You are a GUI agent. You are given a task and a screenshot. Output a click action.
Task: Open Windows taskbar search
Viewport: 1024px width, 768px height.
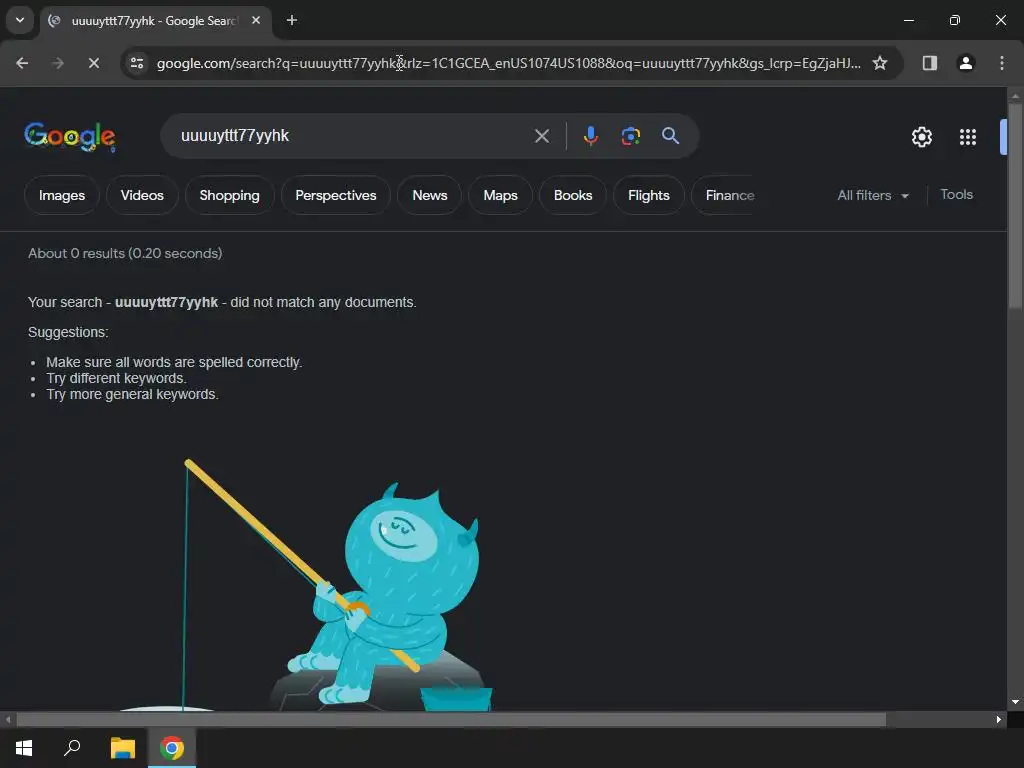pos(72,748)
